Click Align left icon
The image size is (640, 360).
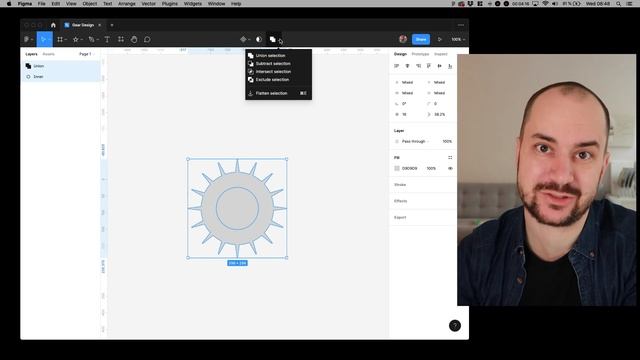coord(396,66)
